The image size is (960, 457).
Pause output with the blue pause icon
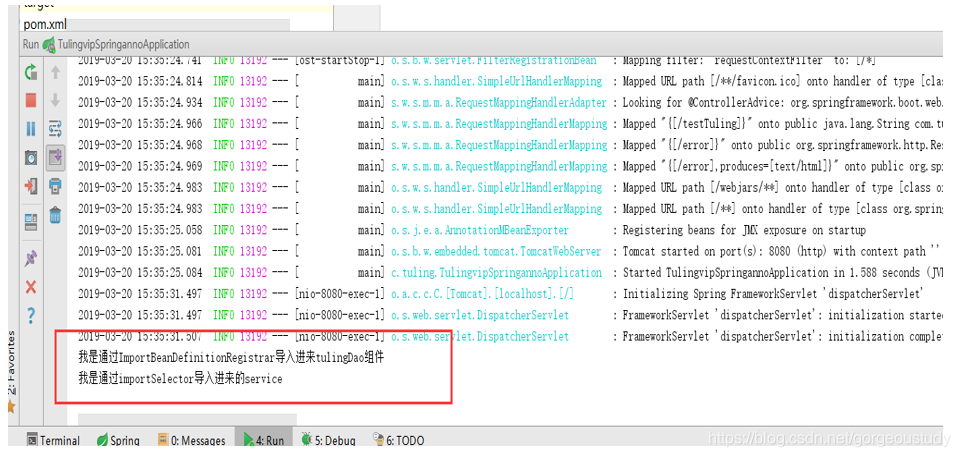pyautogui.click(x=31, y=129)
